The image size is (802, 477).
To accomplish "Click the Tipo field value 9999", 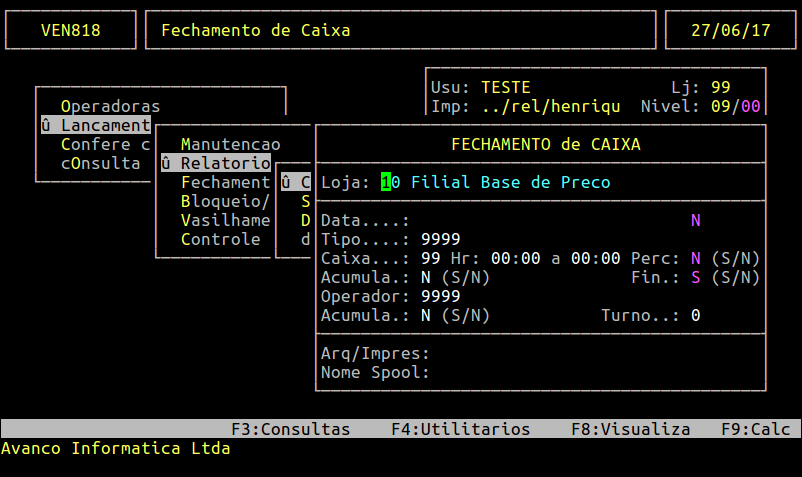I will coord(440,239).
